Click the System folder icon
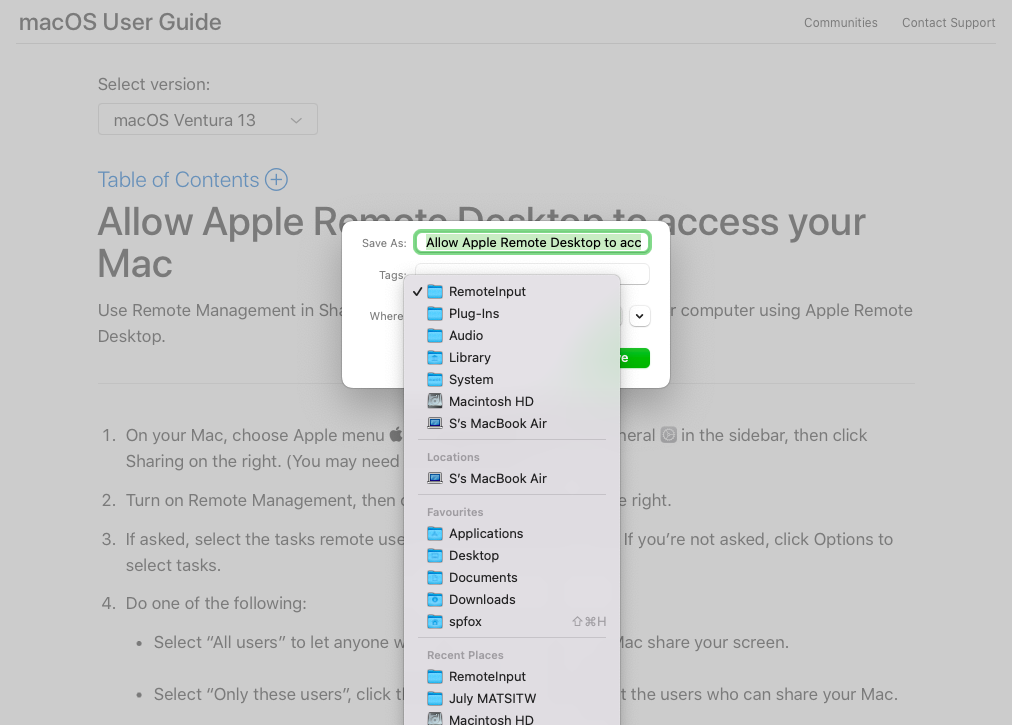Image resolution: width=1012 pixels, height=725 pixels. pyautogui.click(x=435, y=380)
